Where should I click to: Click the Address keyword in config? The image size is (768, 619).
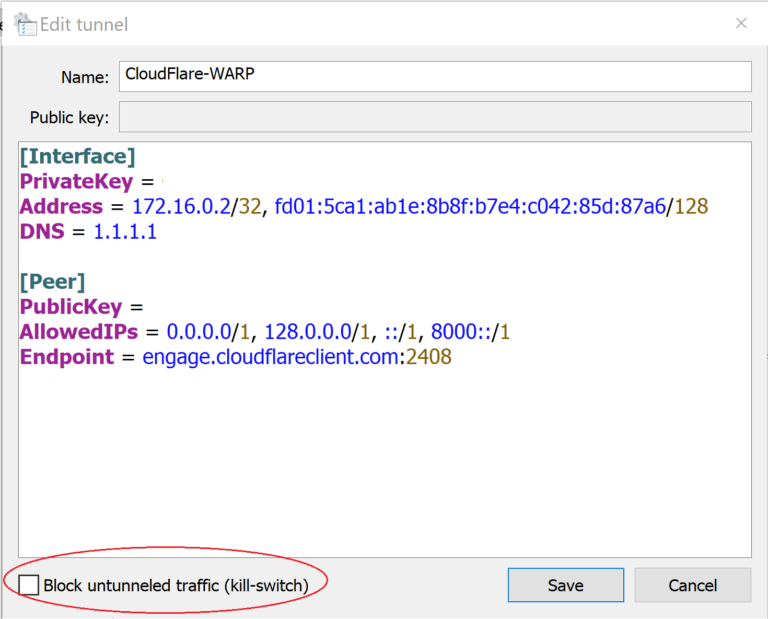[x=61, y=207]
